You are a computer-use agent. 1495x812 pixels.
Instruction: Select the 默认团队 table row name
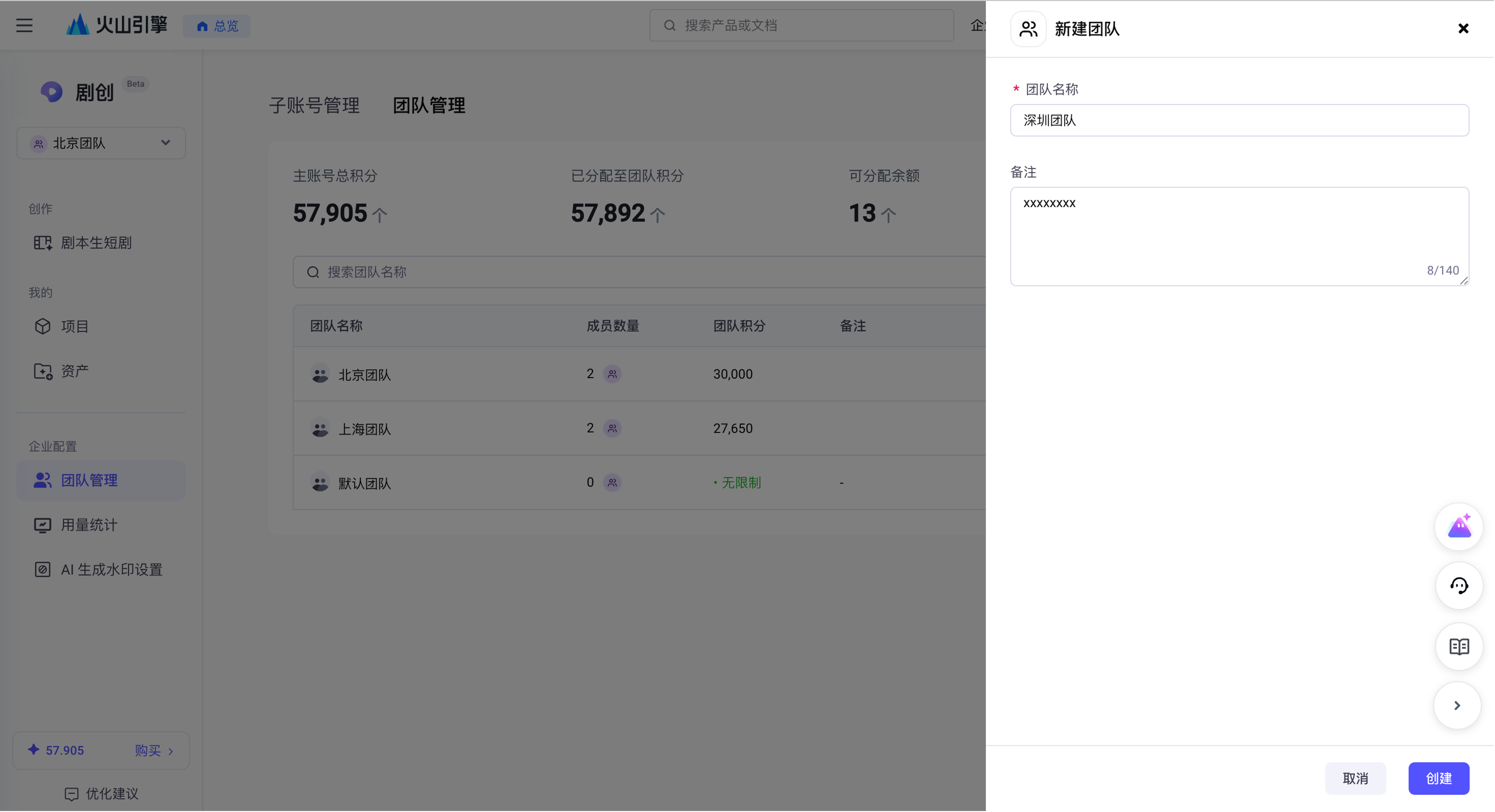click(364, 484)
